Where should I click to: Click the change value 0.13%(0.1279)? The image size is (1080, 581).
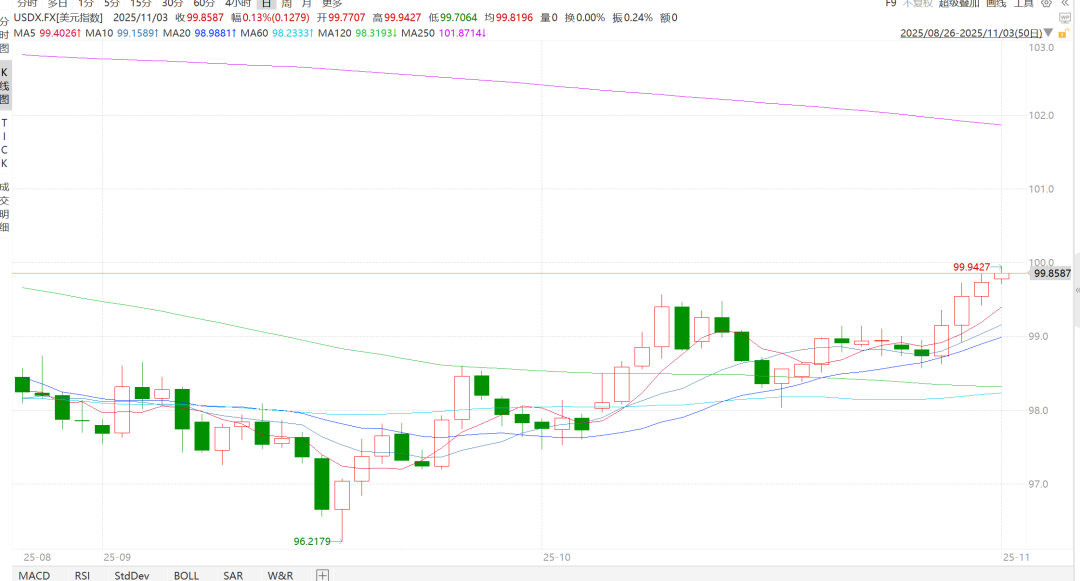[x=276, y=18]
